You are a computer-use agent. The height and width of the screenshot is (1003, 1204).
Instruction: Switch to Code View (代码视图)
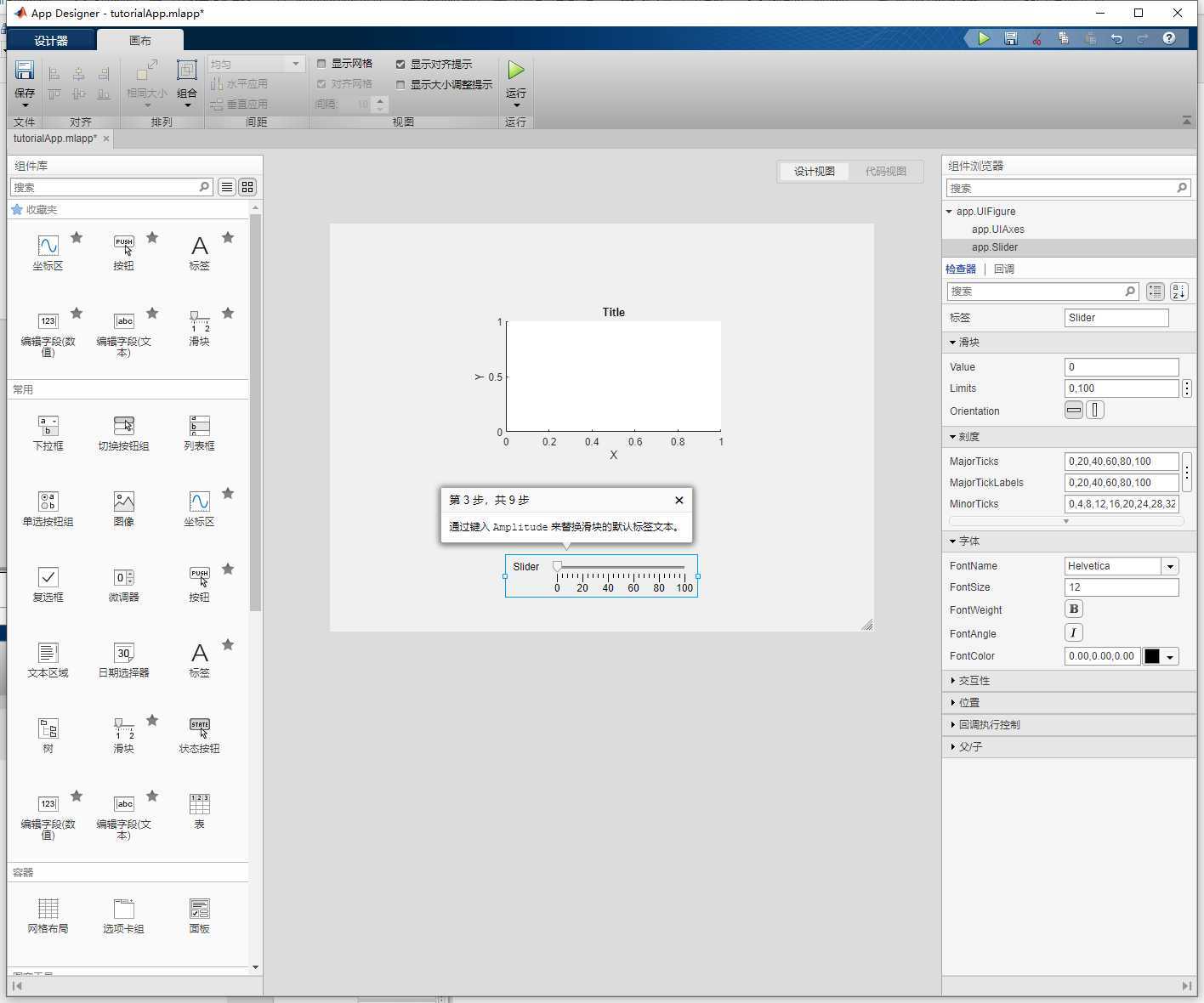[x=885, y=172]
